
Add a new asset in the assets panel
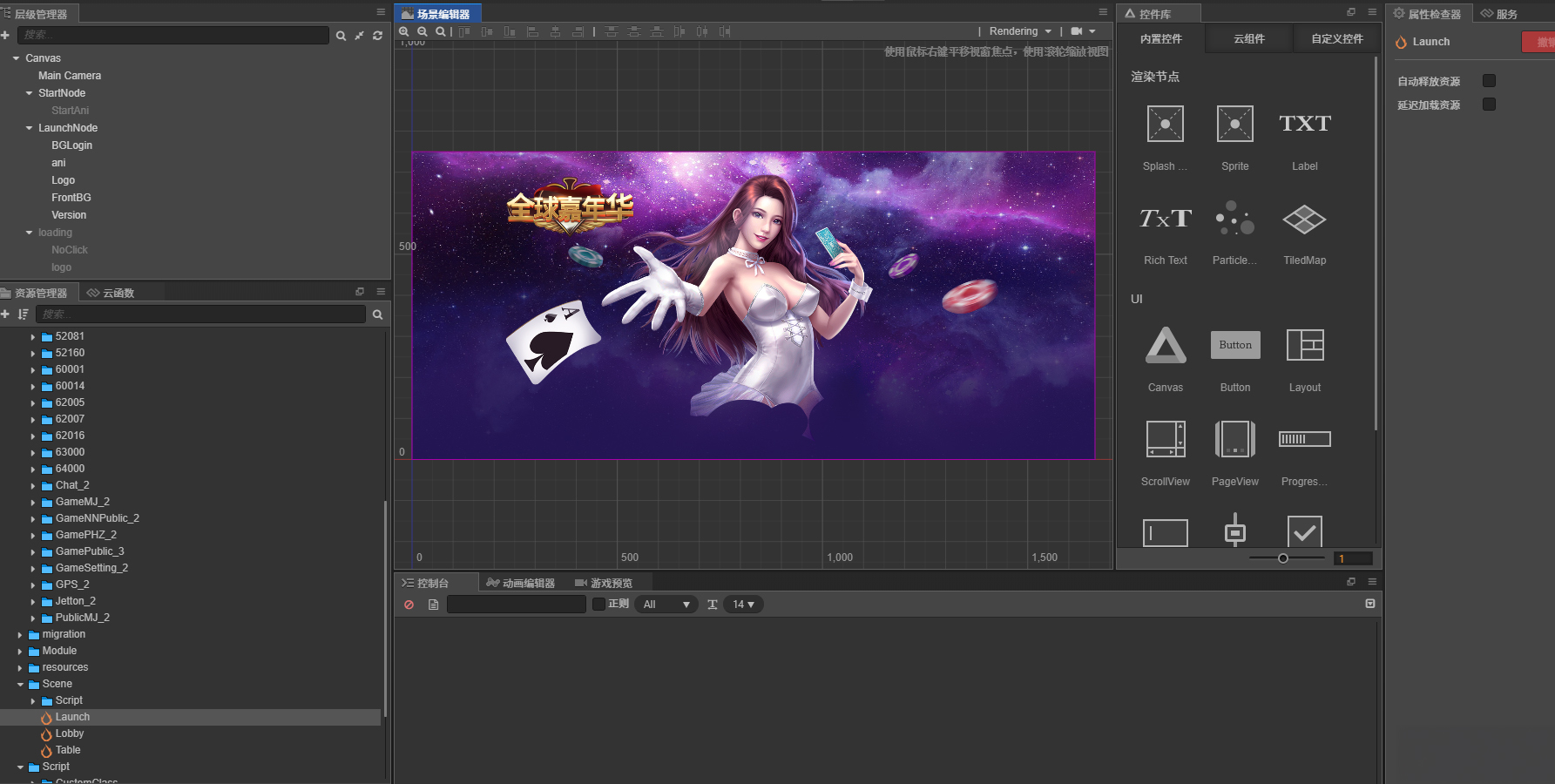coord(5,314)
